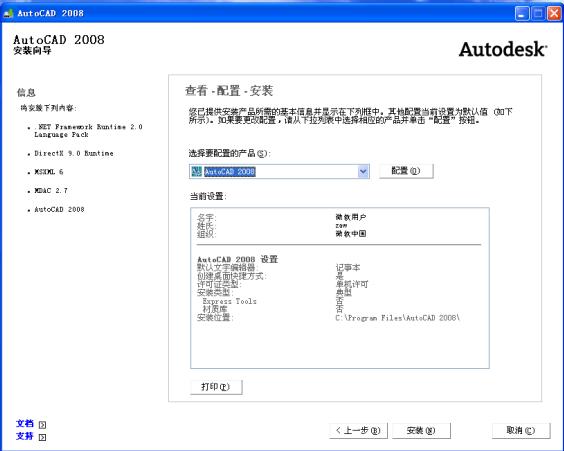Click the DirectX 9.0 Runtime list item

(x=74, y=153)
